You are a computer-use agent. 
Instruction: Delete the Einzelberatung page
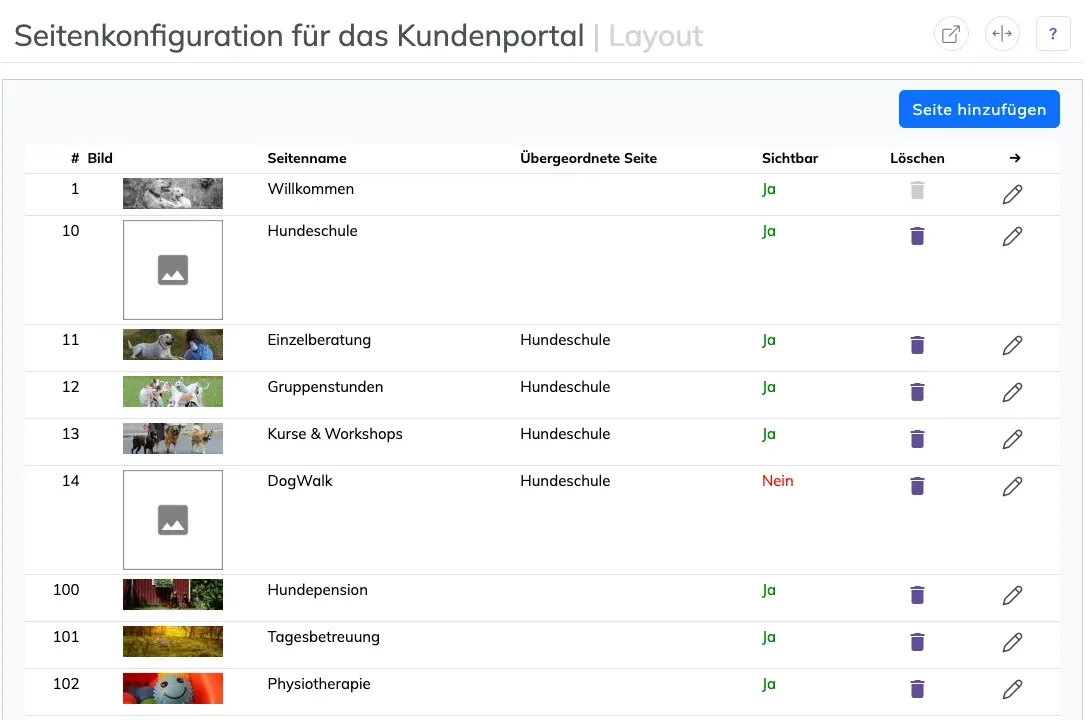(917, 345)
